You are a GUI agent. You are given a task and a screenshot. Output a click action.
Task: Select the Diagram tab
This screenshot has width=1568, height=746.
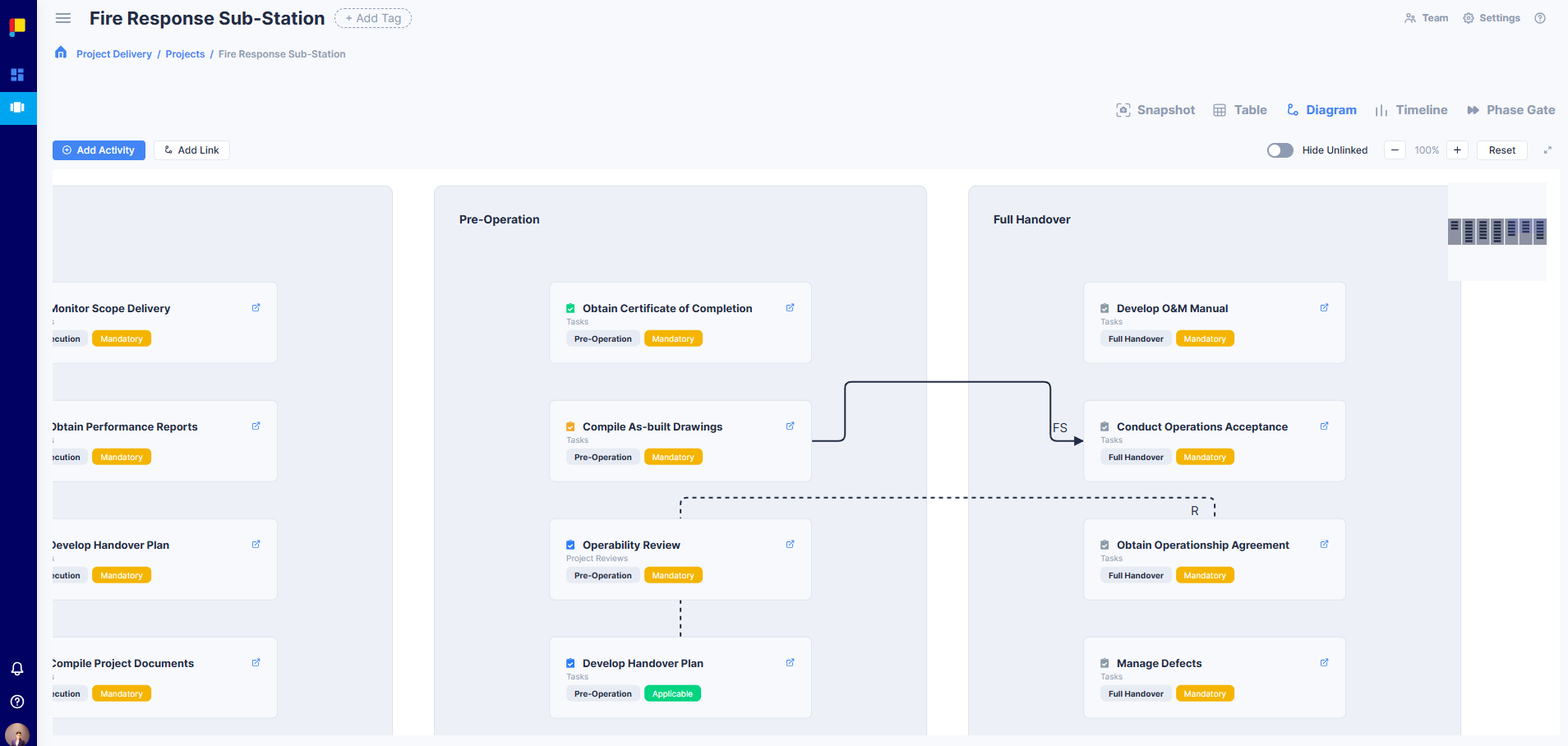(x=1321, y=109)
